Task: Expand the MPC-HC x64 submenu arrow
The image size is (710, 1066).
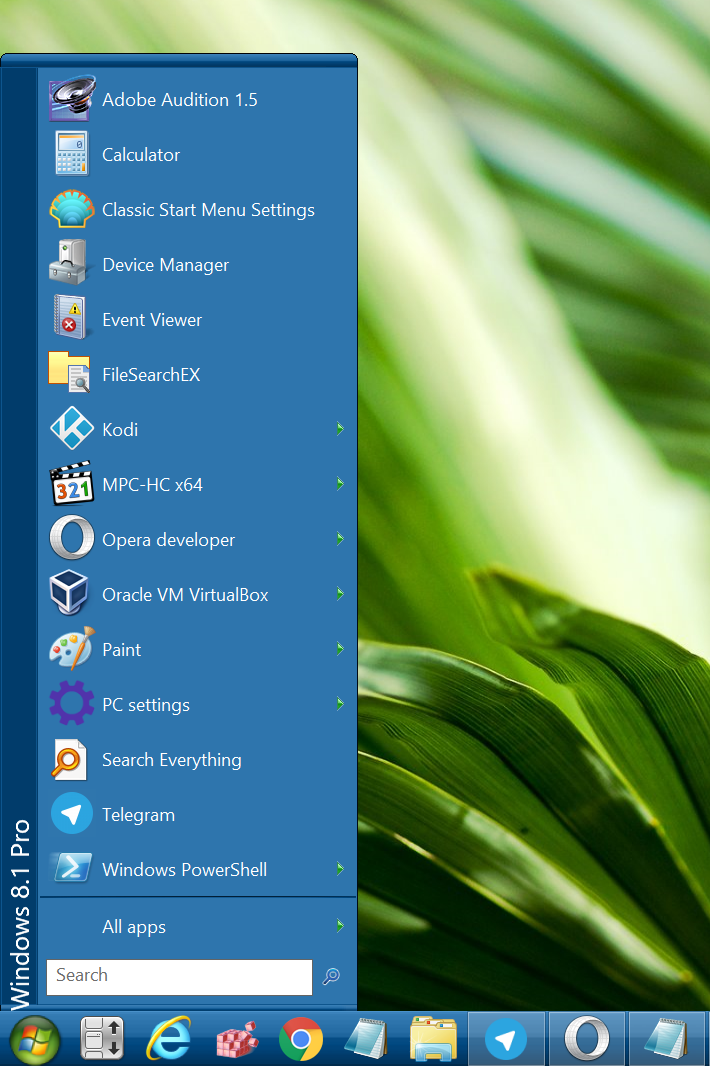Action: point(340,484)
